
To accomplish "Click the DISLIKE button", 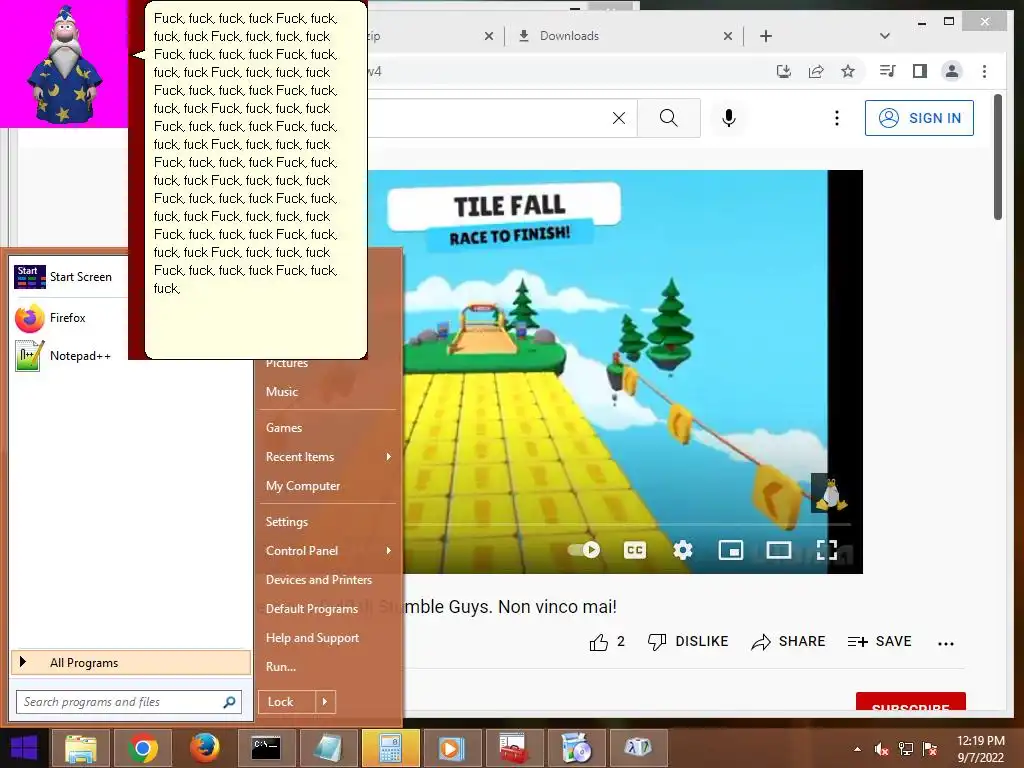I will pos(688,641).
